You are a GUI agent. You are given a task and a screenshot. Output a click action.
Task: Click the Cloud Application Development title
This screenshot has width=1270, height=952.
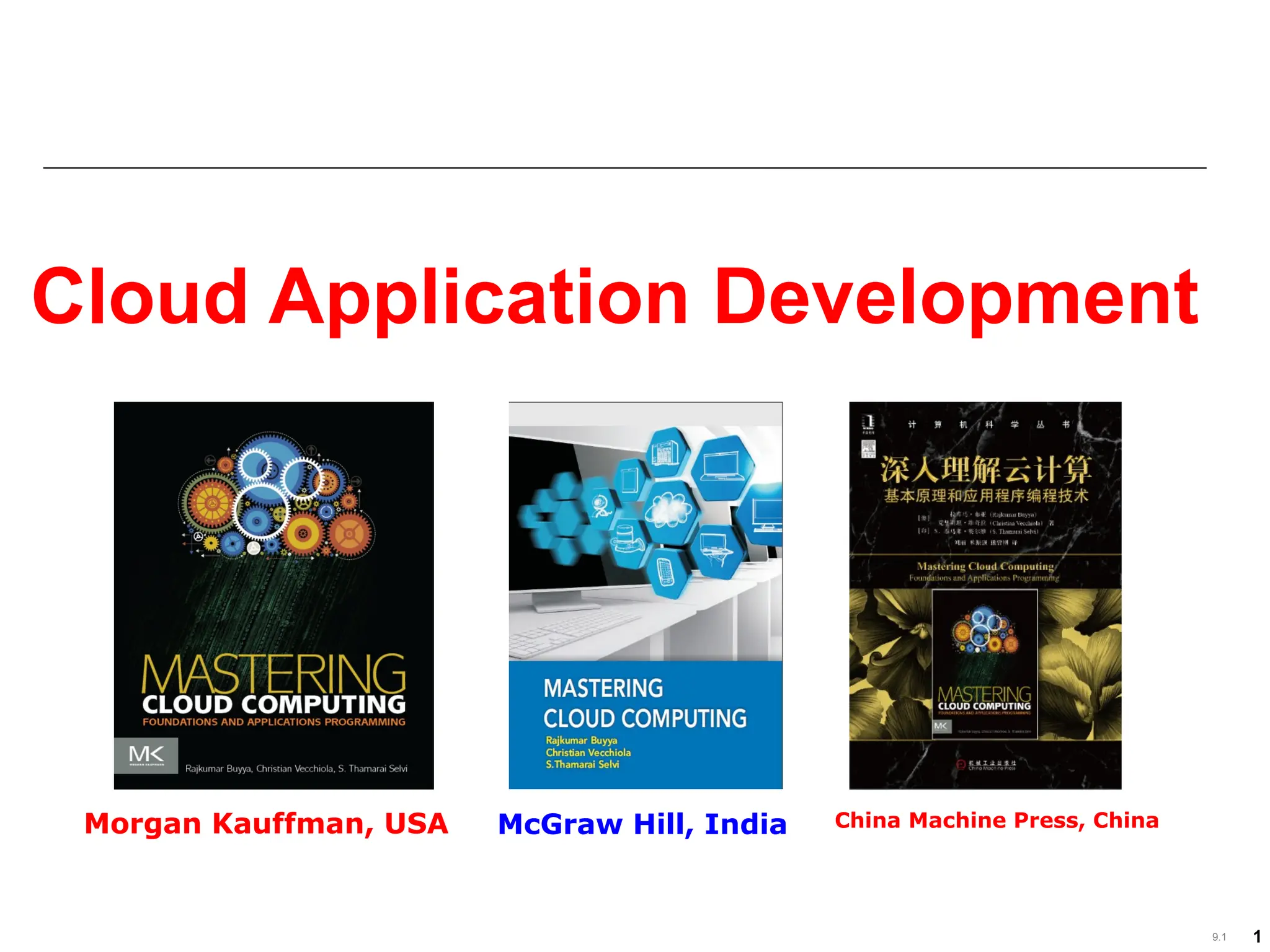(x=615, y=297)
